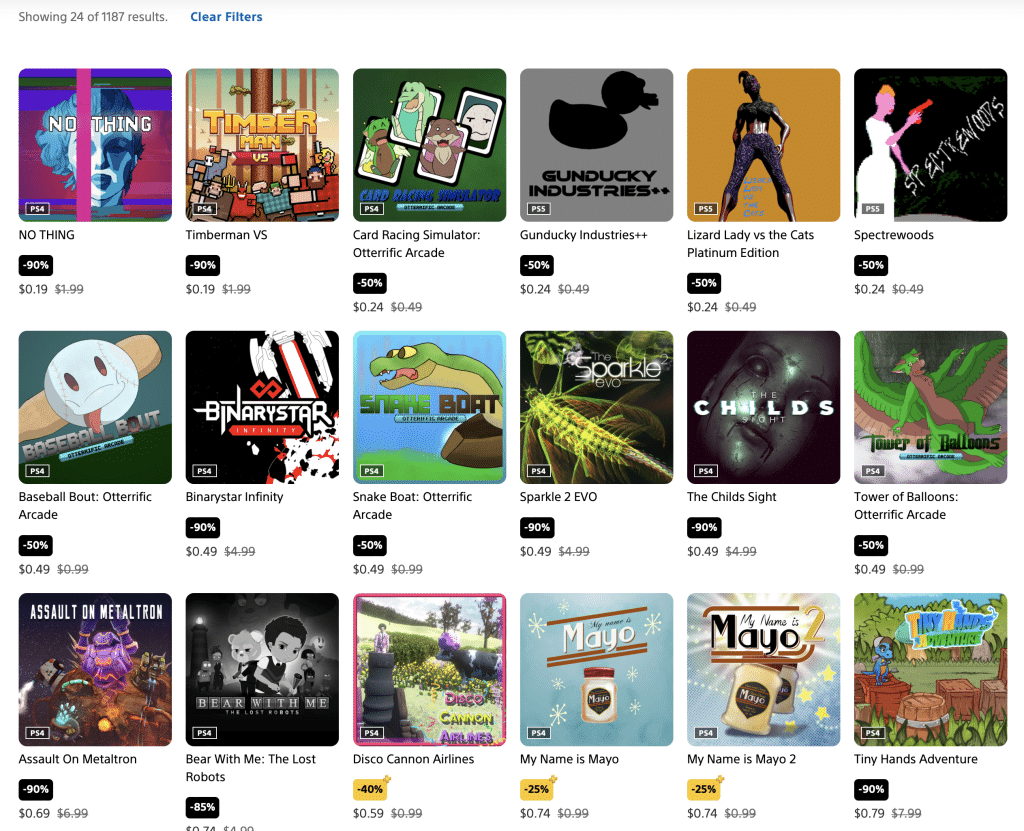The image size is (1024, 831).
Task: Click the Clear Filters link
Action: 226,17
